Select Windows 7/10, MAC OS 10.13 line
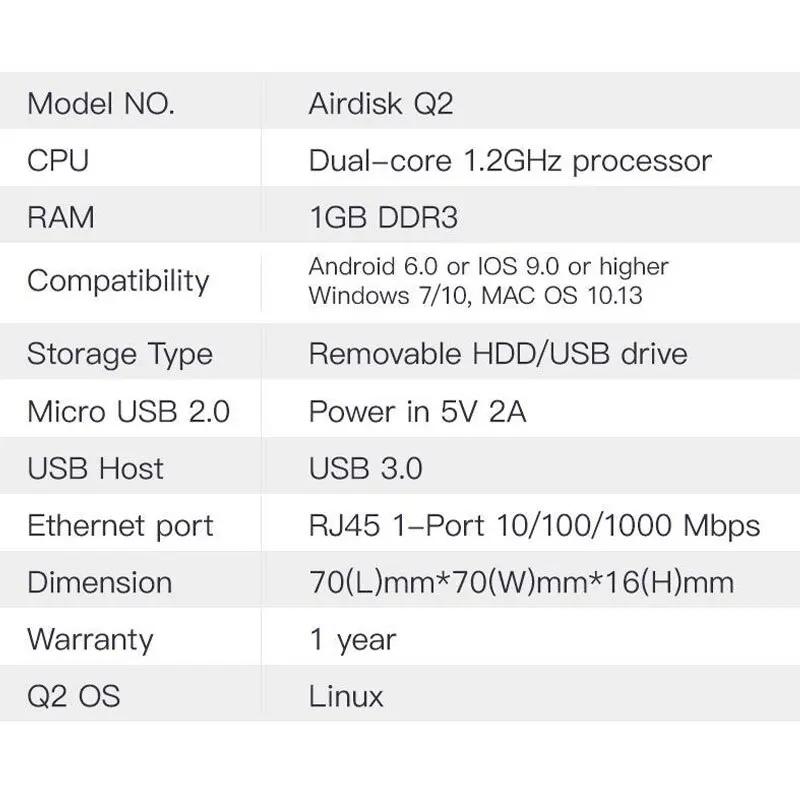 (476, 295)
